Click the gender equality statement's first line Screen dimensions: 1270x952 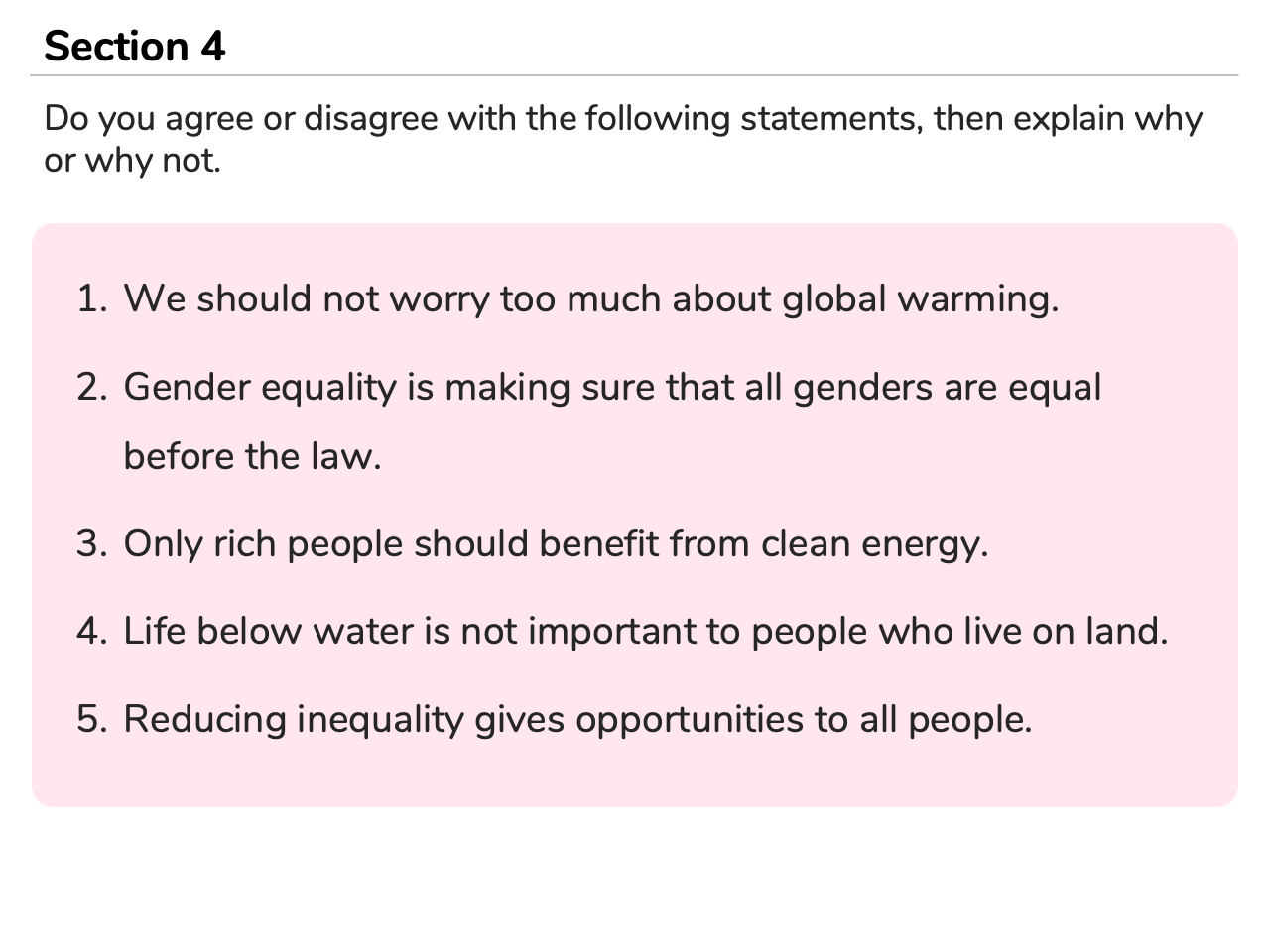[611, 387]
